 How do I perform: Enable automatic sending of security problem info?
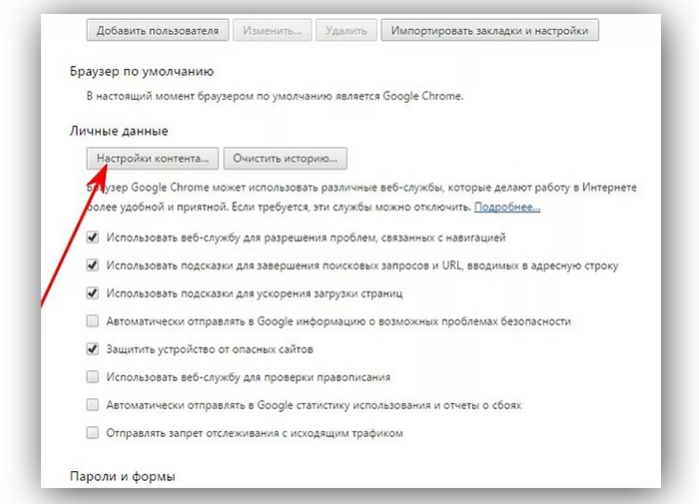pyautogui.click(x=92, y=321)
